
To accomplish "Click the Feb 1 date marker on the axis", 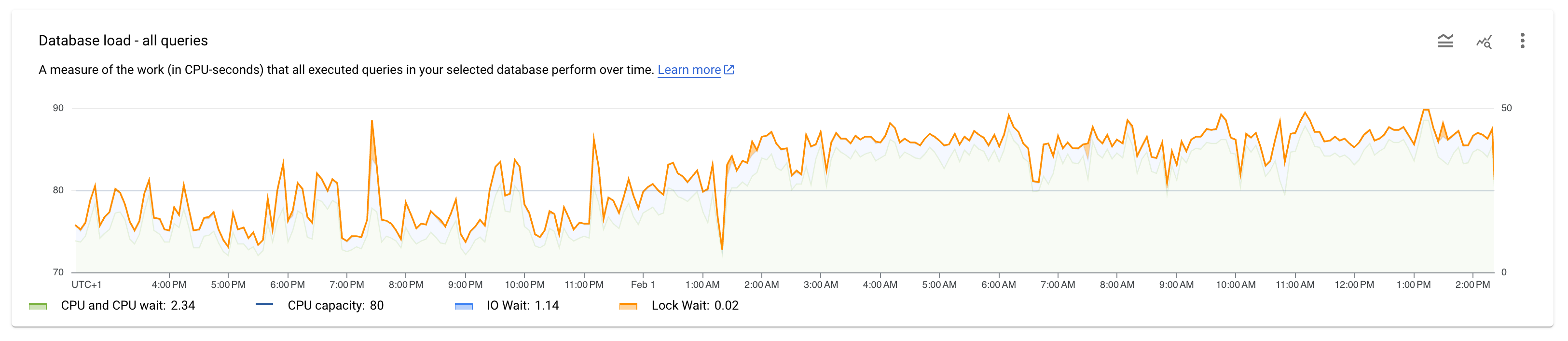I will [643, 285].
